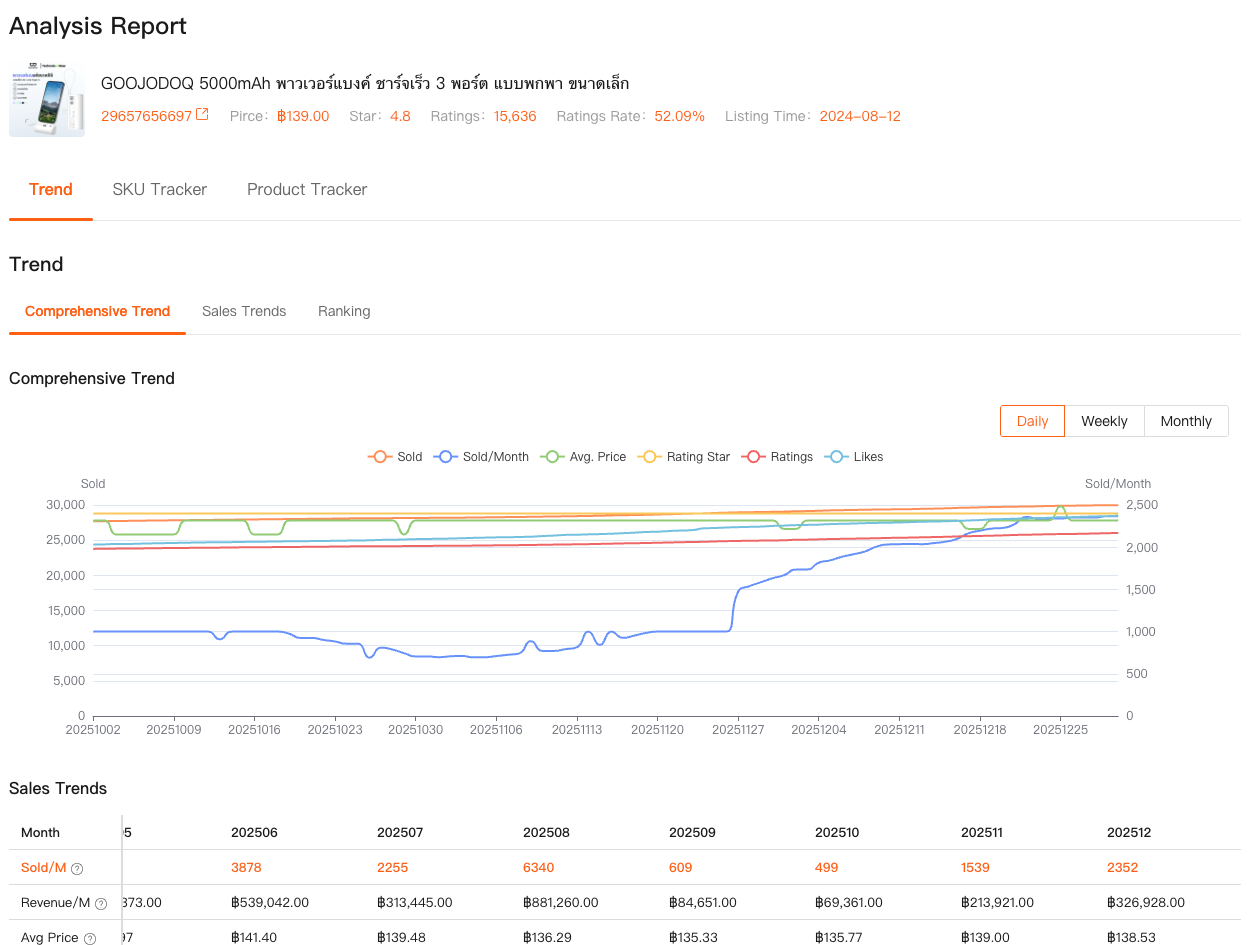
Task: Click the help icon next to Revenue/M
Action: click(101, 903)
